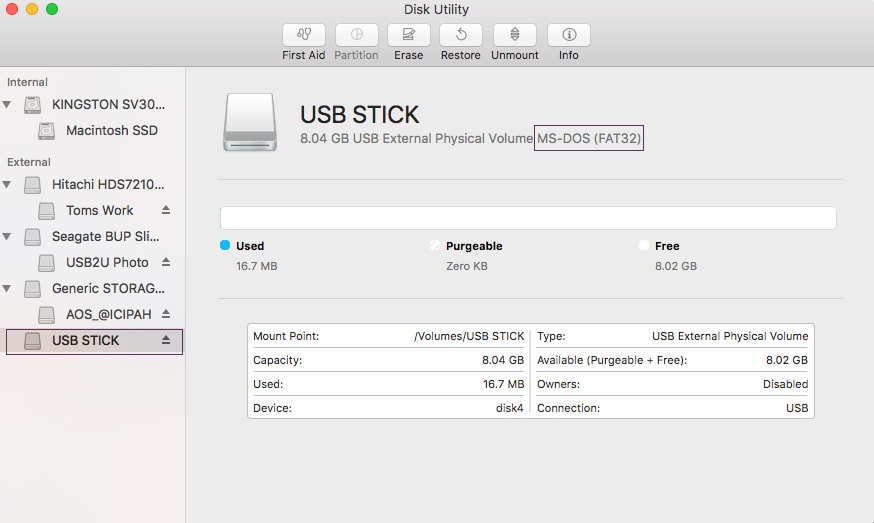Screen dimensions: 874x523
Task: Click the striped Purgeable legend dot
Action: point(435,245)
